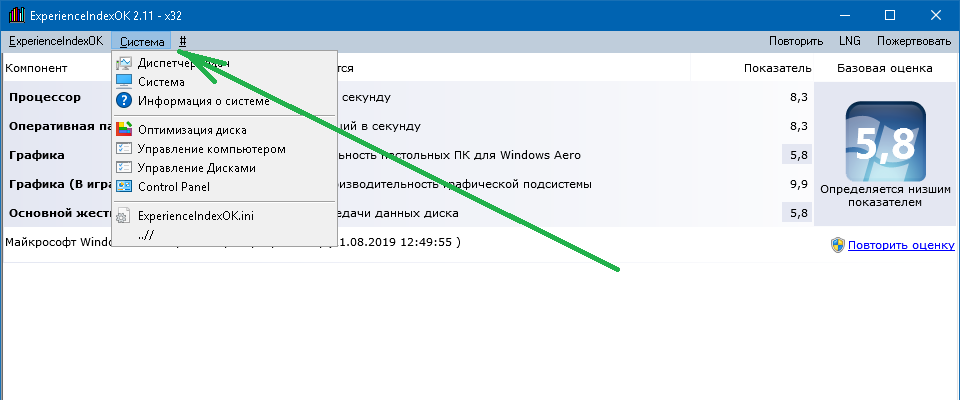Click the Control Panel icon

tap(124, 186)
